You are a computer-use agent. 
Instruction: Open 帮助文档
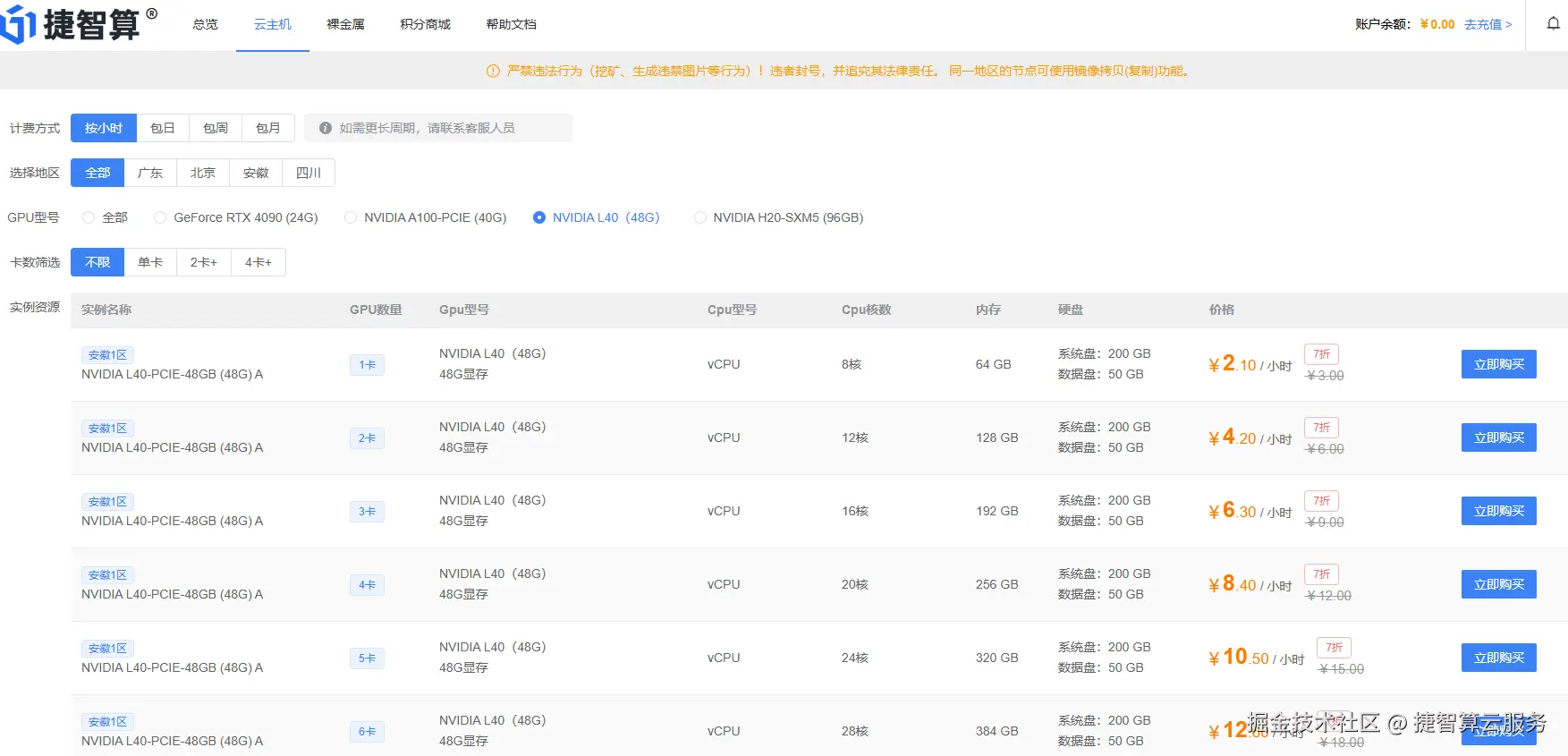(x=511, y=24)
